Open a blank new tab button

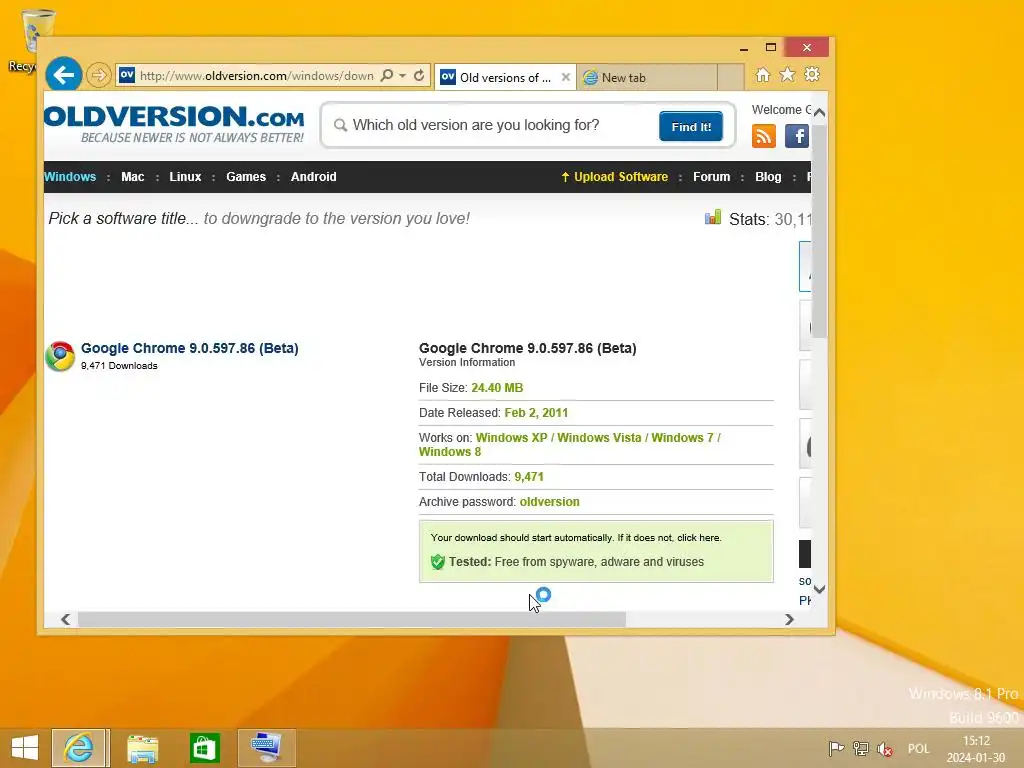731,78
